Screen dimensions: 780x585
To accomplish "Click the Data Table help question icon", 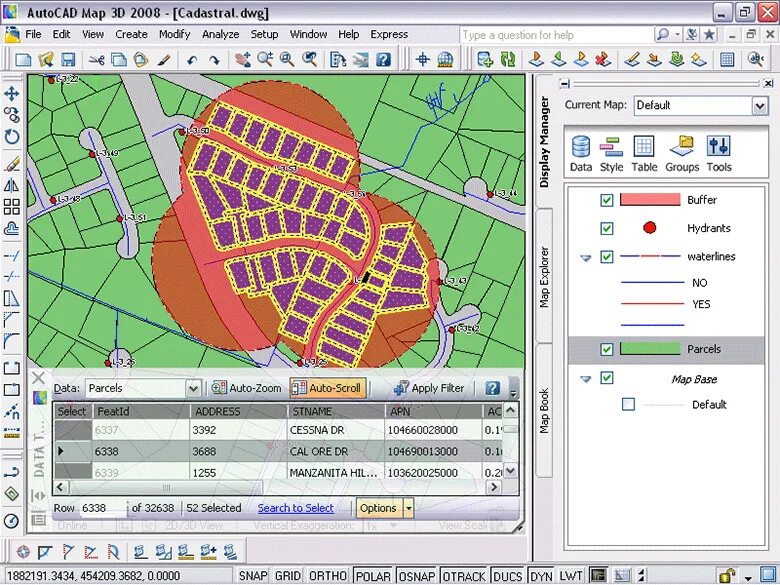I will coord(492,388).
